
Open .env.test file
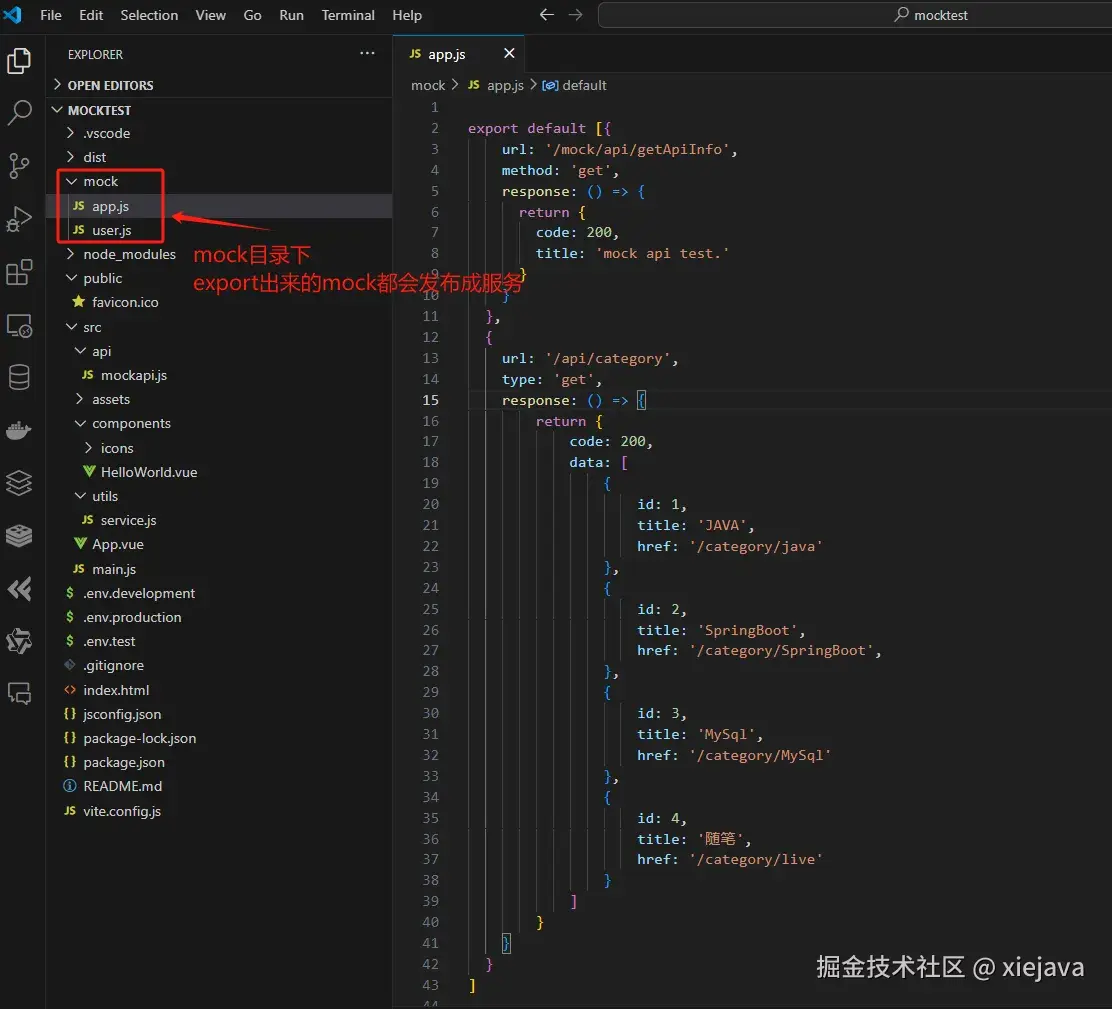click(x=219, y=641)
